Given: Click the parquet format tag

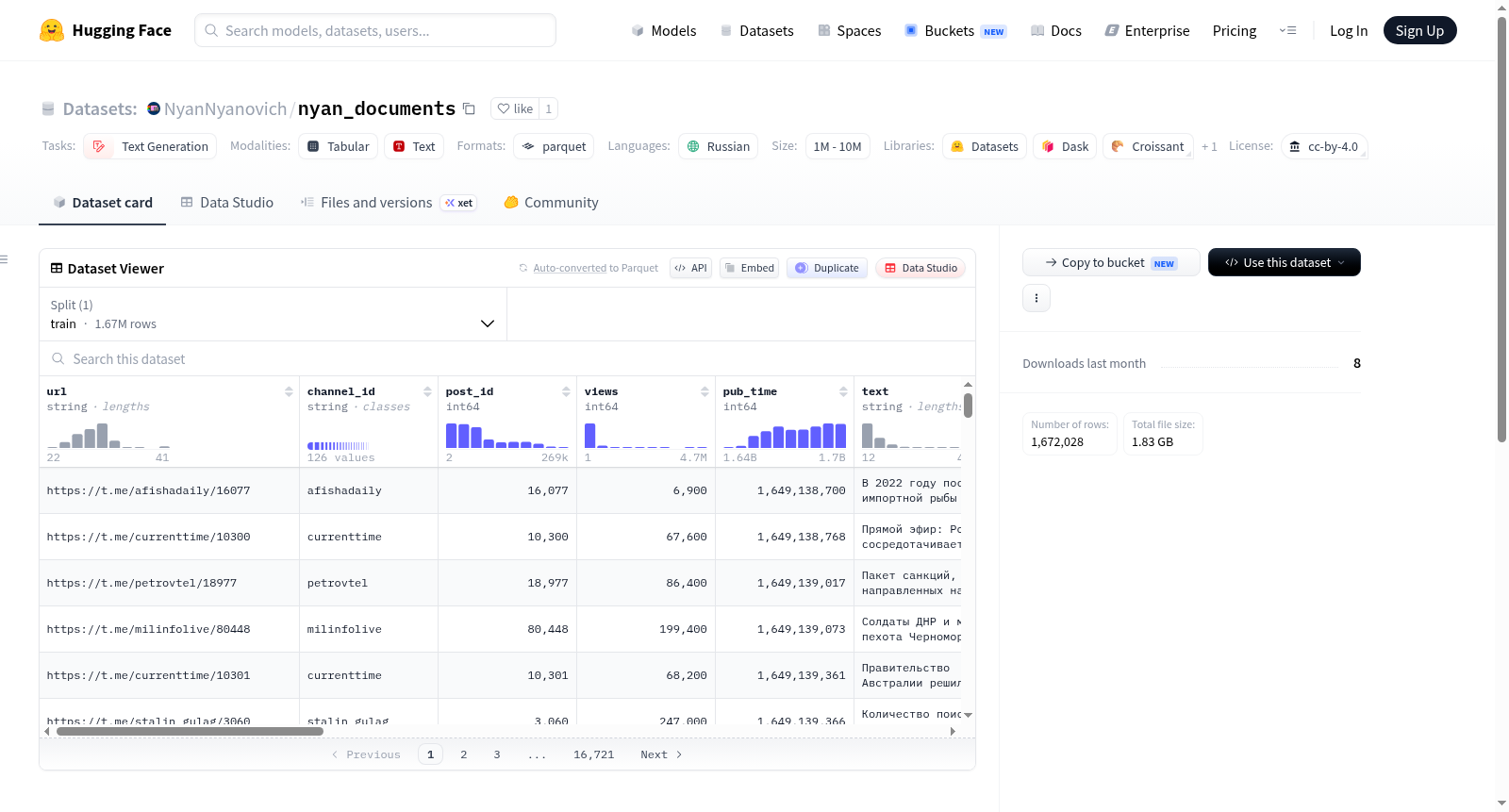Looking at the screenshot, I should coord(554,146).
